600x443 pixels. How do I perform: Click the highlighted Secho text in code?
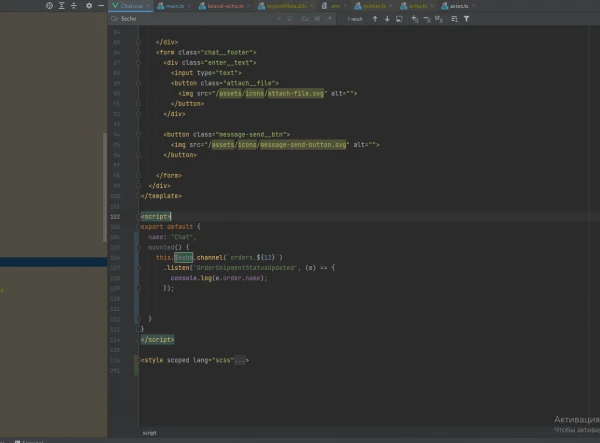184,257
